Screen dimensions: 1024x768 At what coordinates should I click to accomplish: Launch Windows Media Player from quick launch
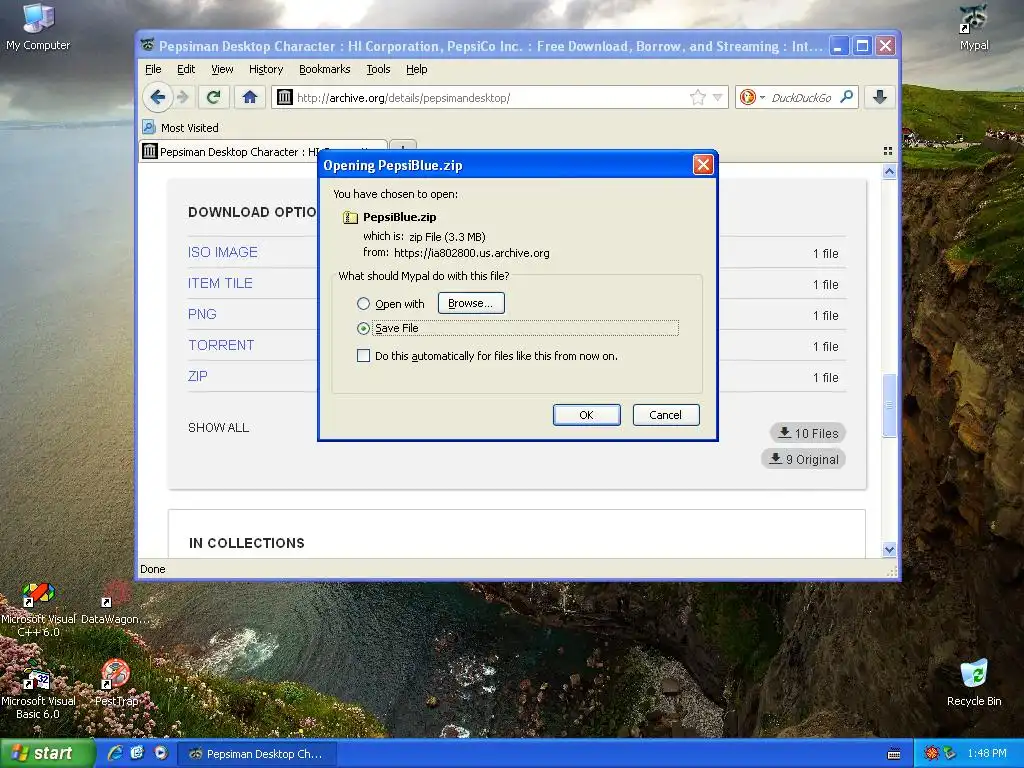point(160,753)
